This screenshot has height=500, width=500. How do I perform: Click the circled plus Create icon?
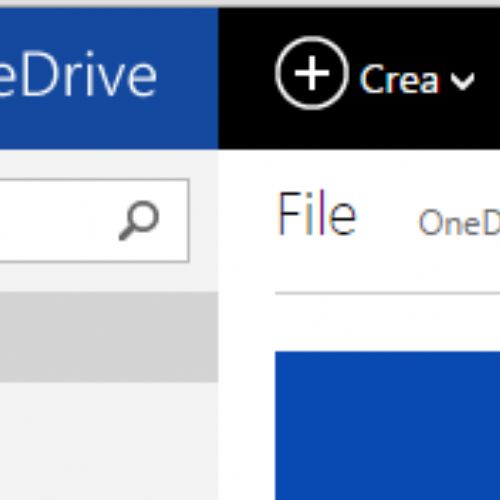[312, 73]
